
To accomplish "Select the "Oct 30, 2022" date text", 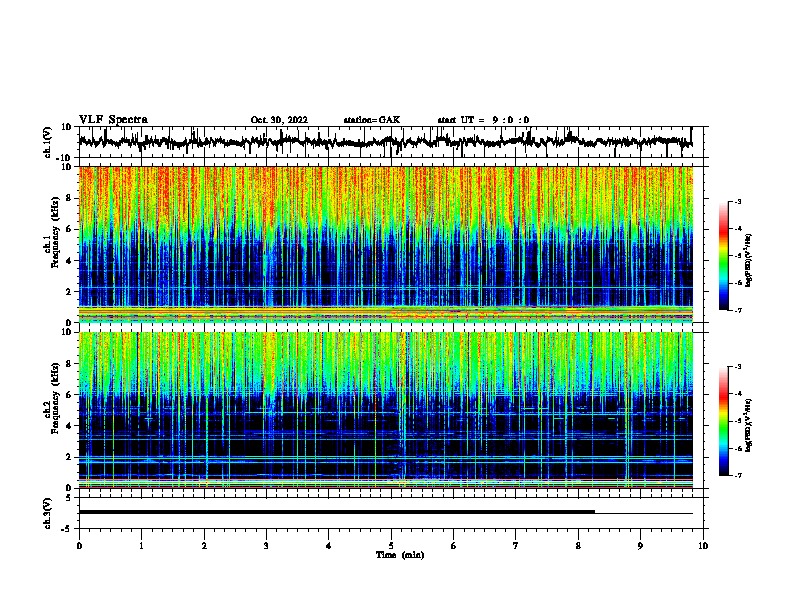I will coord(279,120).
